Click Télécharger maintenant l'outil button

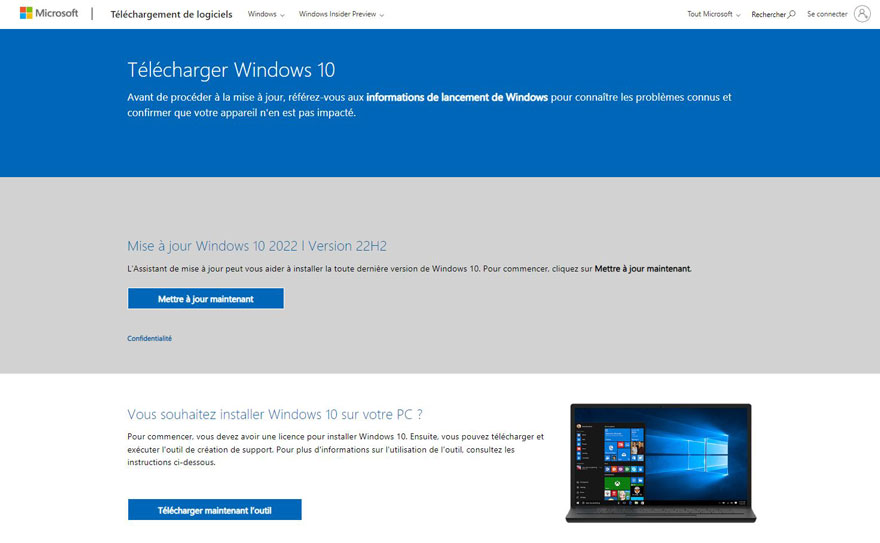click(214, 510)
